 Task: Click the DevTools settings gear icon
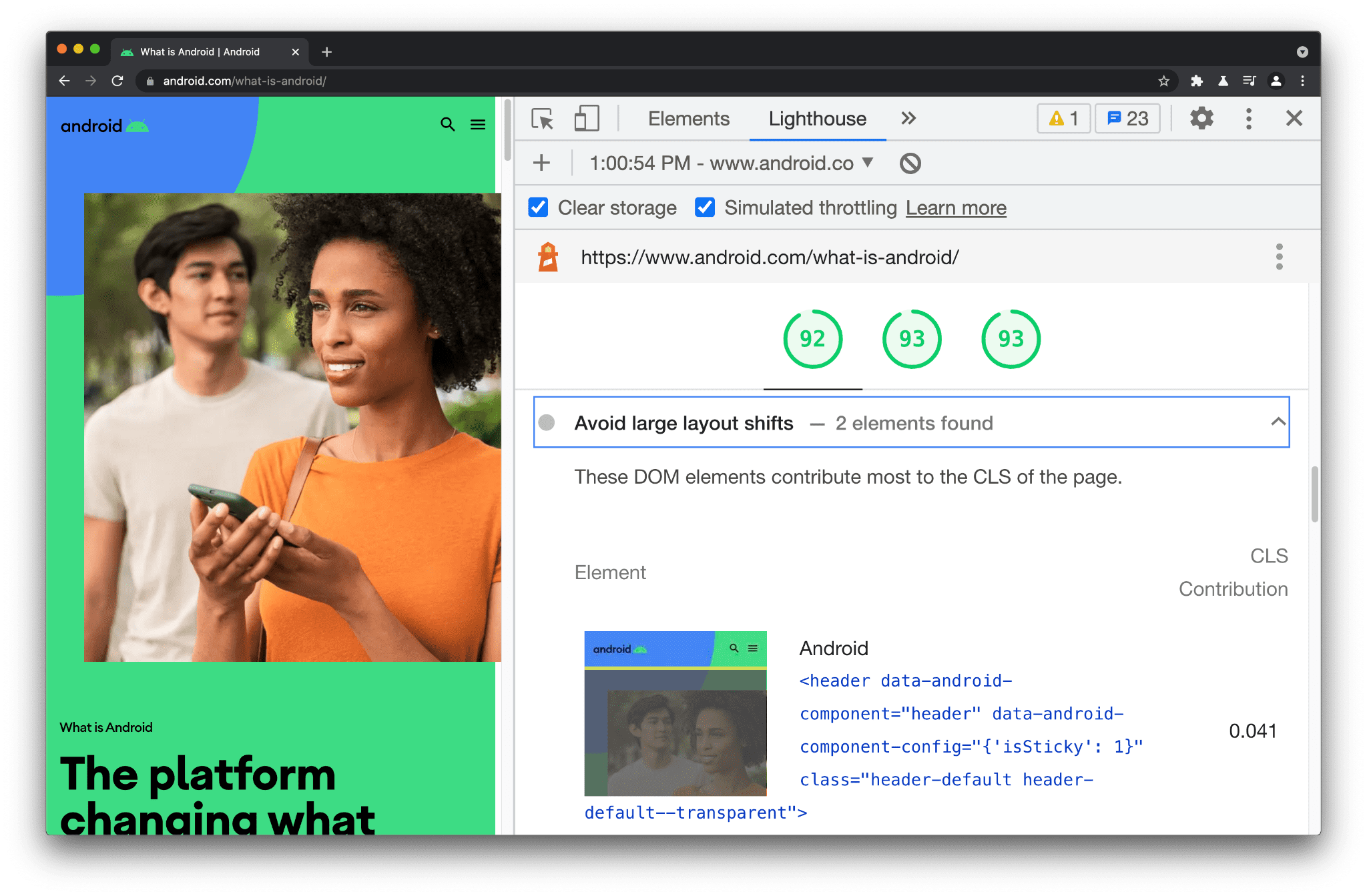point(1201,120)
